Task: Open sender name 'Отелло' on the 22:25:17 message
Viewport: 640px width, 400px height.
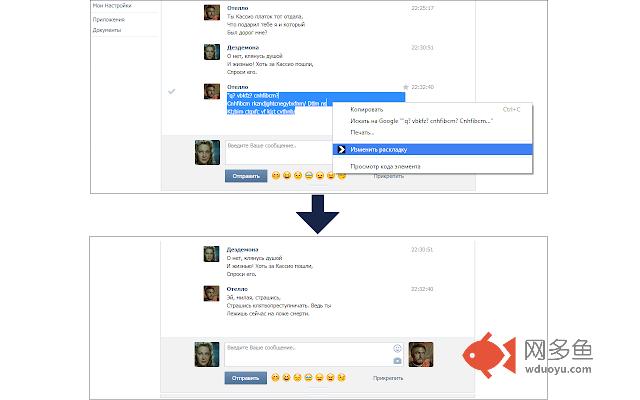Action: click(238, 8)
